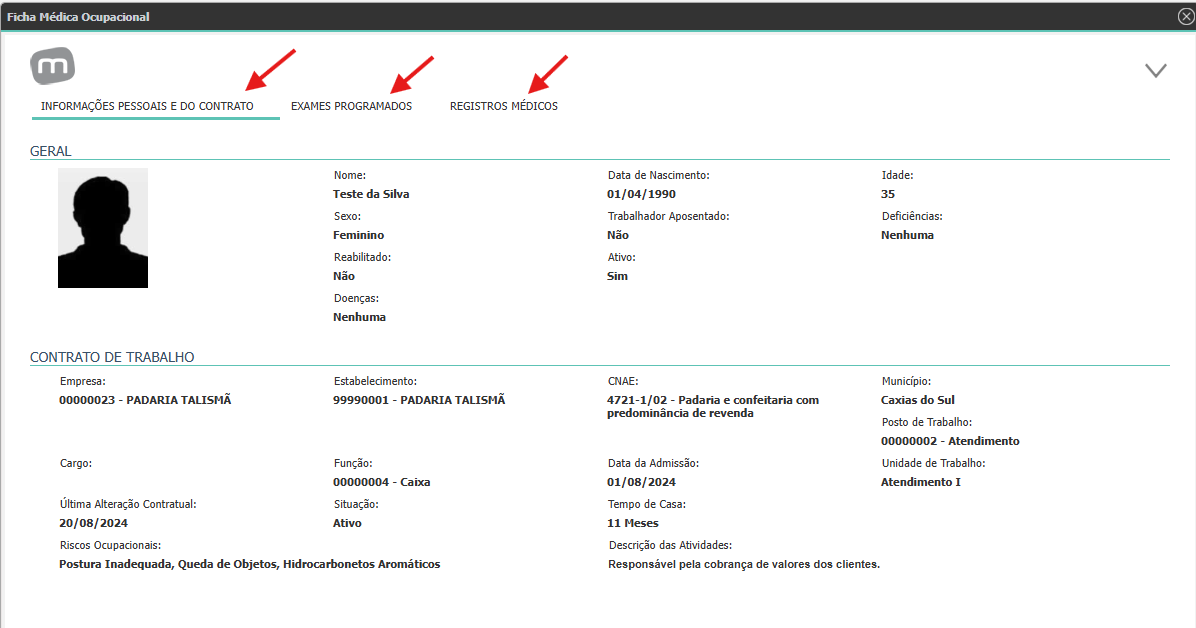Click the função value 00000004 - Caixa

[381, 482]
